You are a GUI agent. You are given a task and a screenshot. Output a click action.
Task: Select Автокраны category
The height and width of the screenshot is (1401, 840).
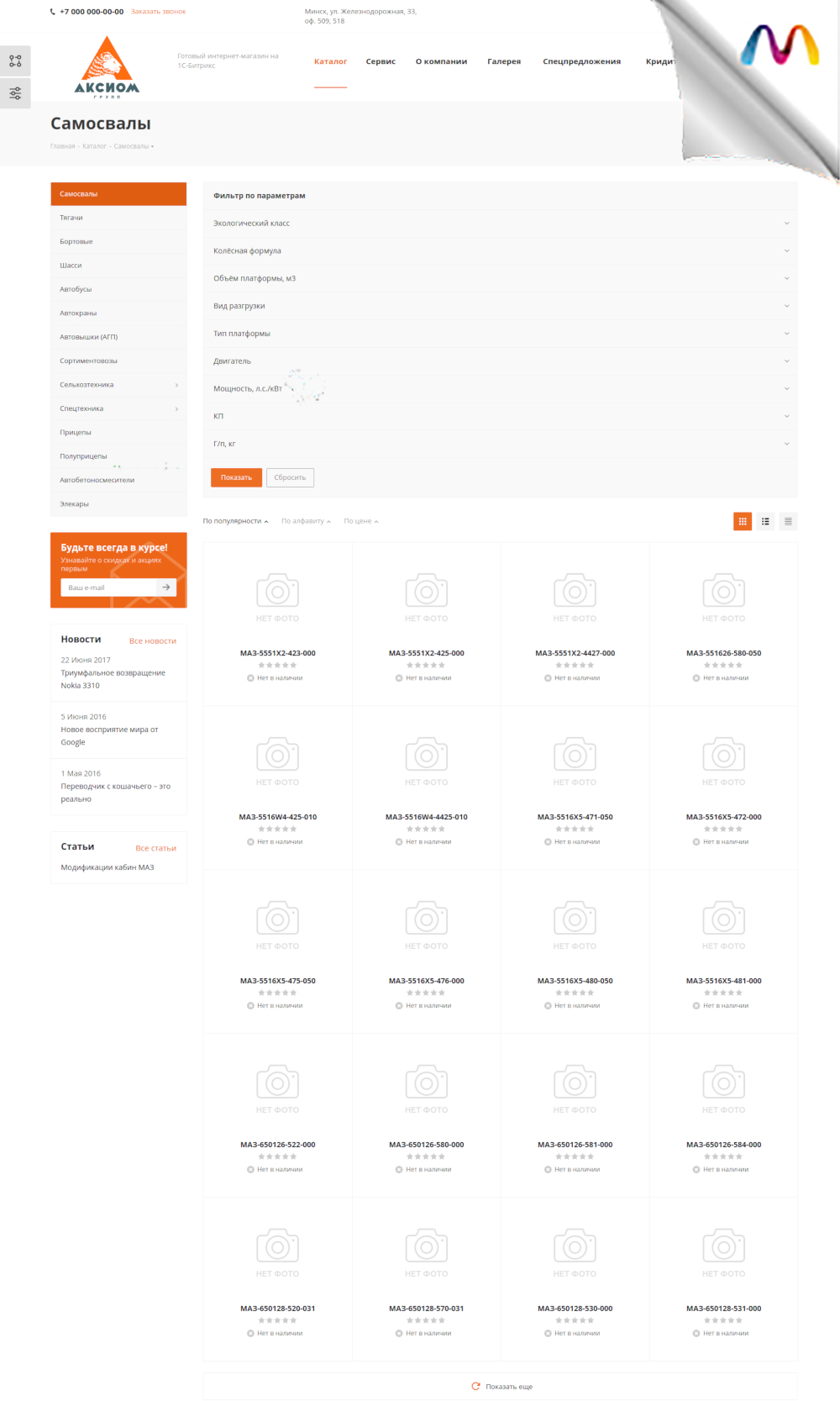[118, 313]
